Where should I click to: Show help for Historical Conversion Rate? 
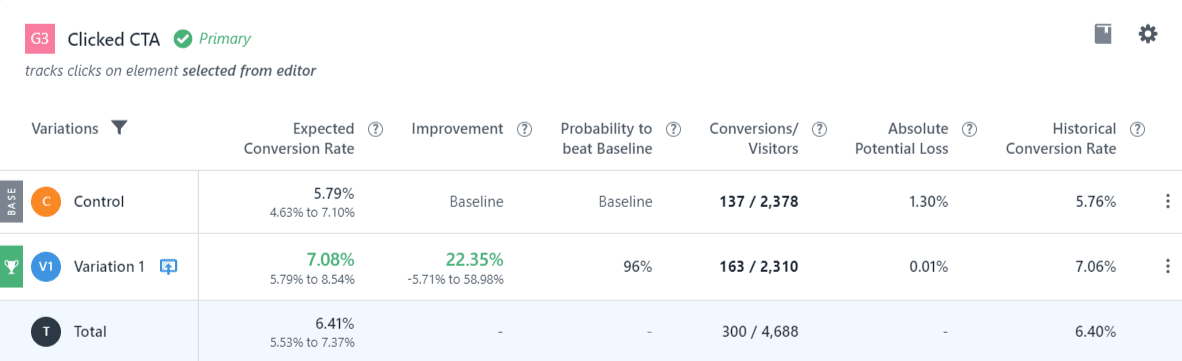point(1138,129)
